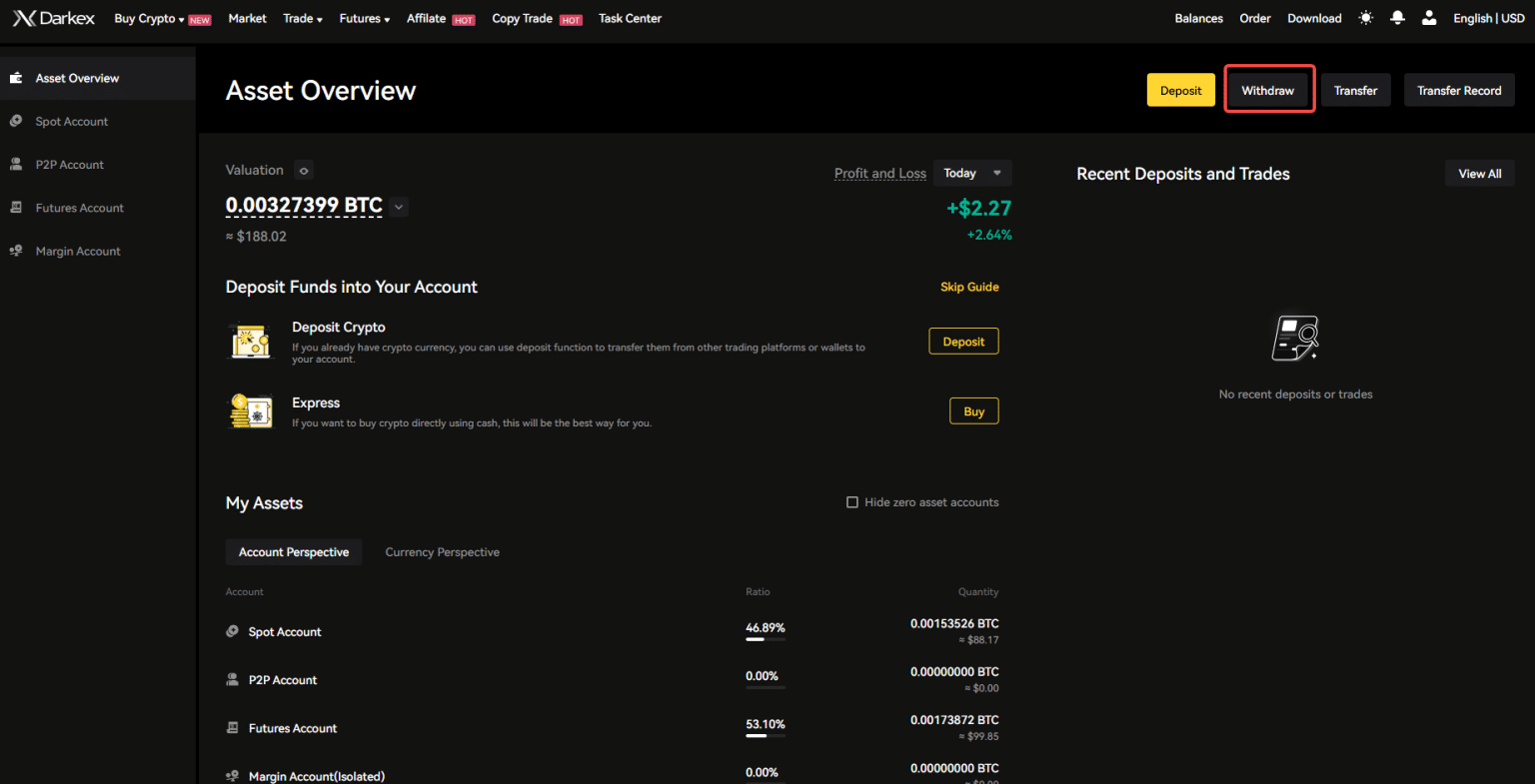1535x784 pixels.
Task: Click the Darkex logo
Action: tap(53, 17)
